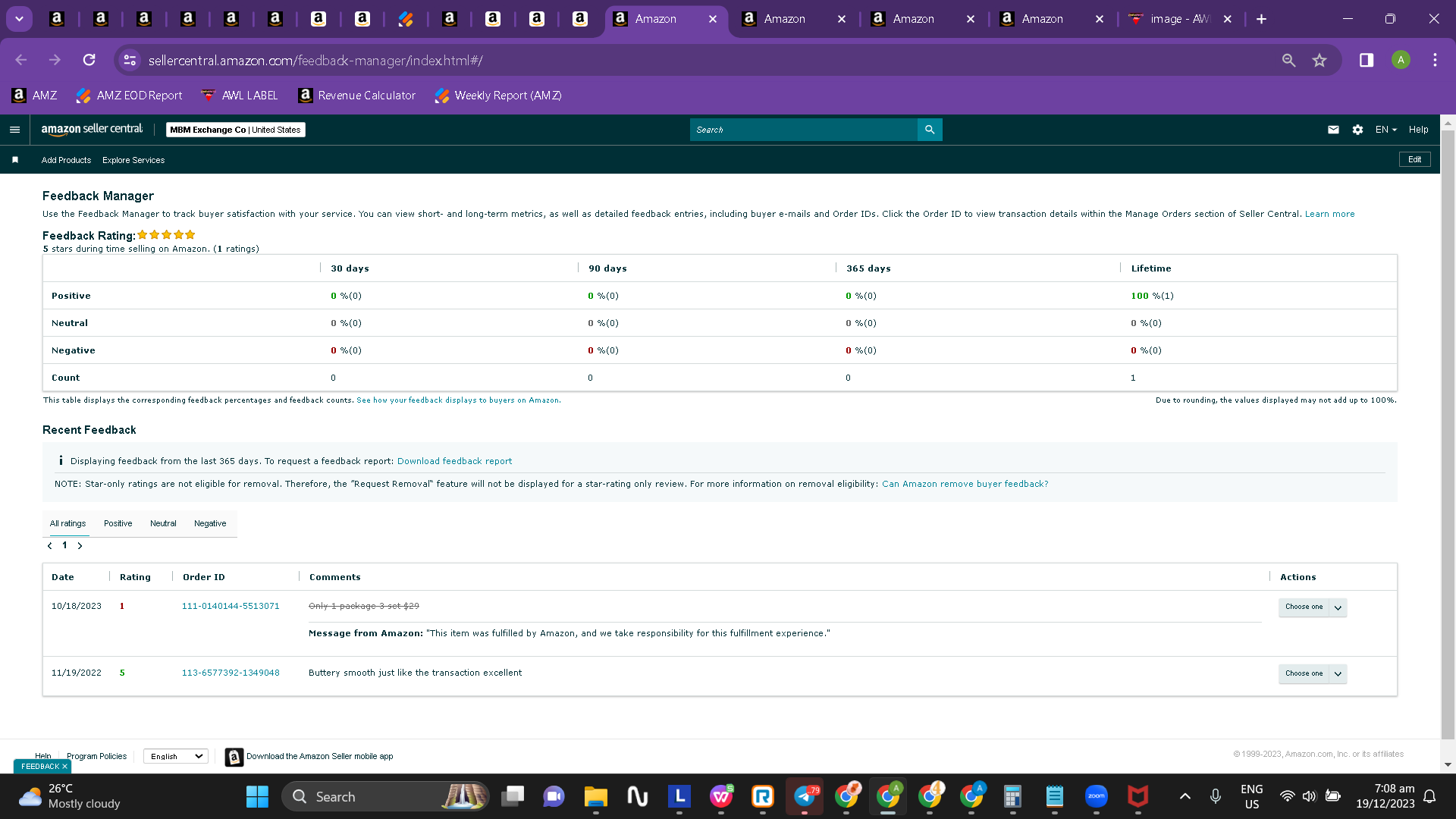Open order 111-0140144-5513071
Viewport: 1456px width, 819px height.
click(231, 607)
